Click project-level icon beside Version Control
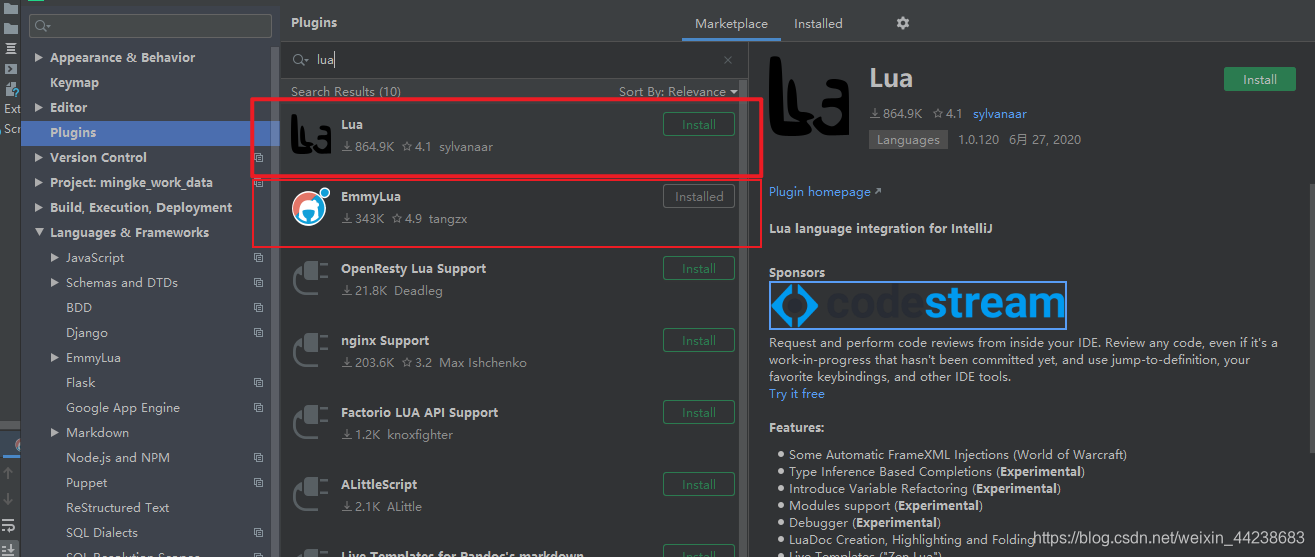 pyautogui.click(x=258, y=158)
